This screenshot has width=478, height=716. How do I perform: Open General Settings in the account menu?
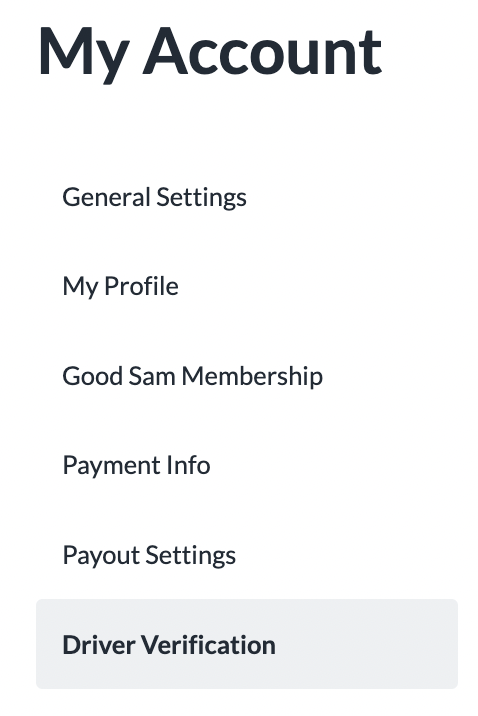154,198
